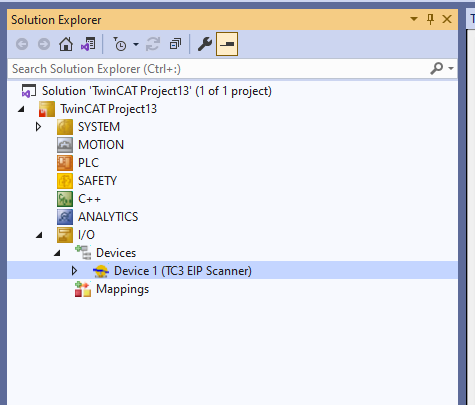Click the TwinCAT Project13 project icon
This screenshot has width=475, height=405.
pyautogui.click(x=47, y=109)
